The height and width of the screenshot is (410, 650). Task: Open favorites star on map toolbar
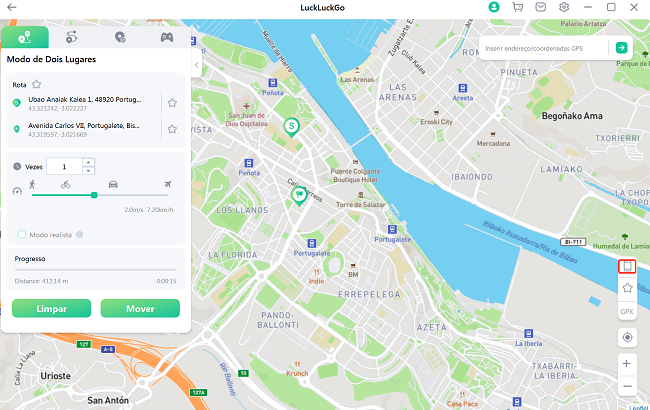point(627,288)
